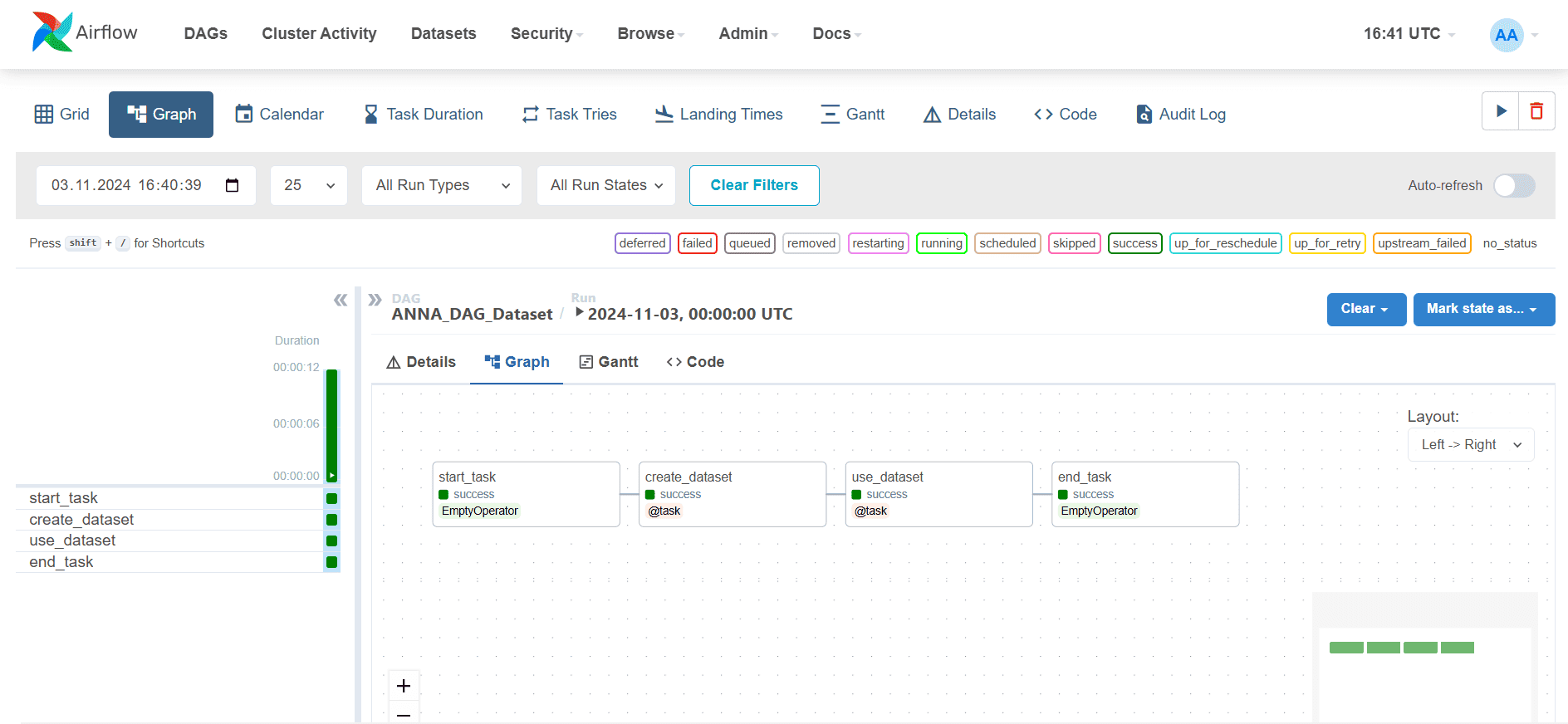Switch to run Details sub-tab
1568x724 pixels.
421,362
